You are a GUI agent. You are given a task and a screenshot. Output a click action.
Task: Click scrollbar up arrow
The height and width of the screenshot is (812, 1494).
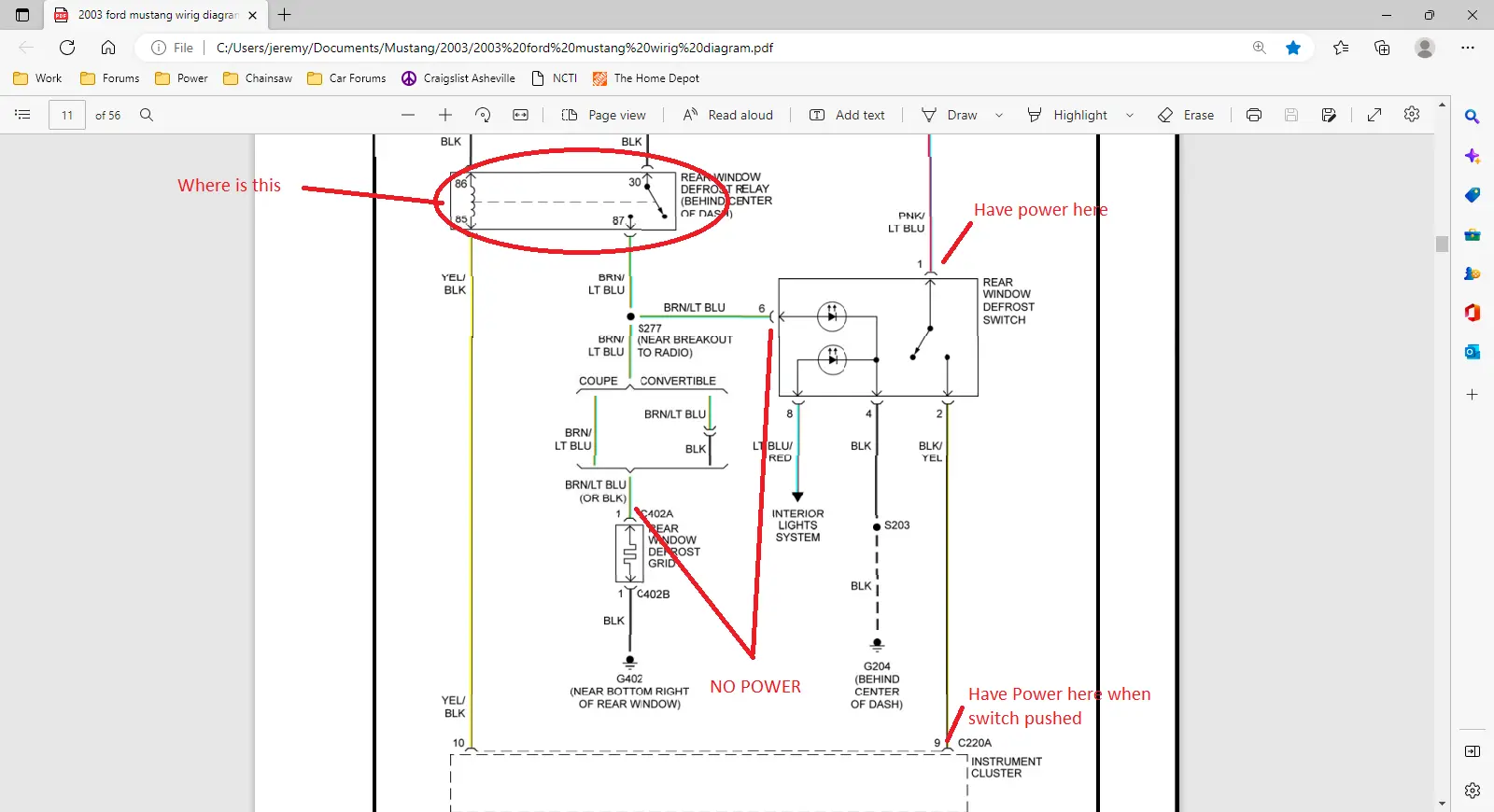pyautogui.click(x=1443, y=105)
